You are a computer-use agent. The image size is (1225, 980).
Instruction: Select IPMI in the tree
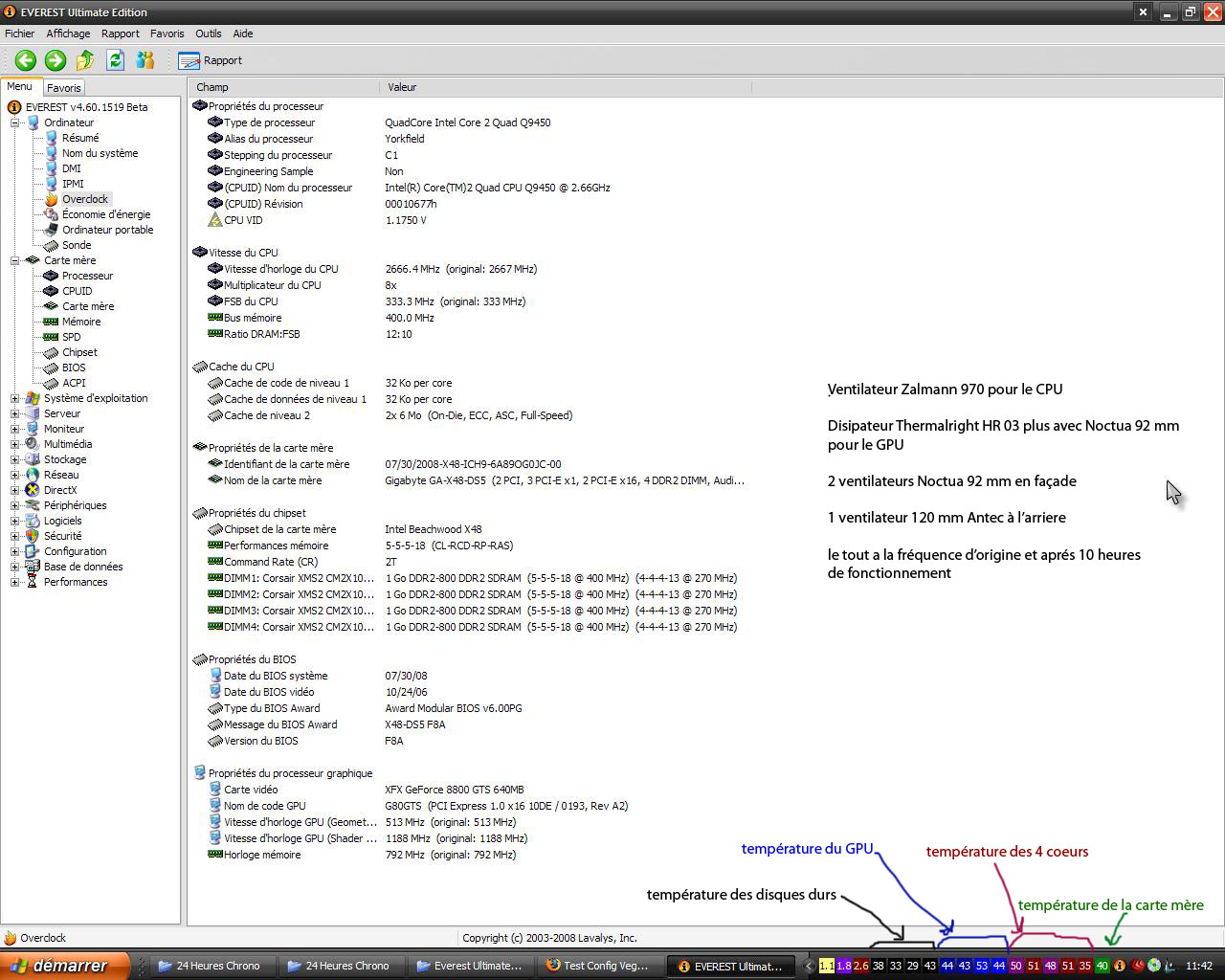point(73,184)
